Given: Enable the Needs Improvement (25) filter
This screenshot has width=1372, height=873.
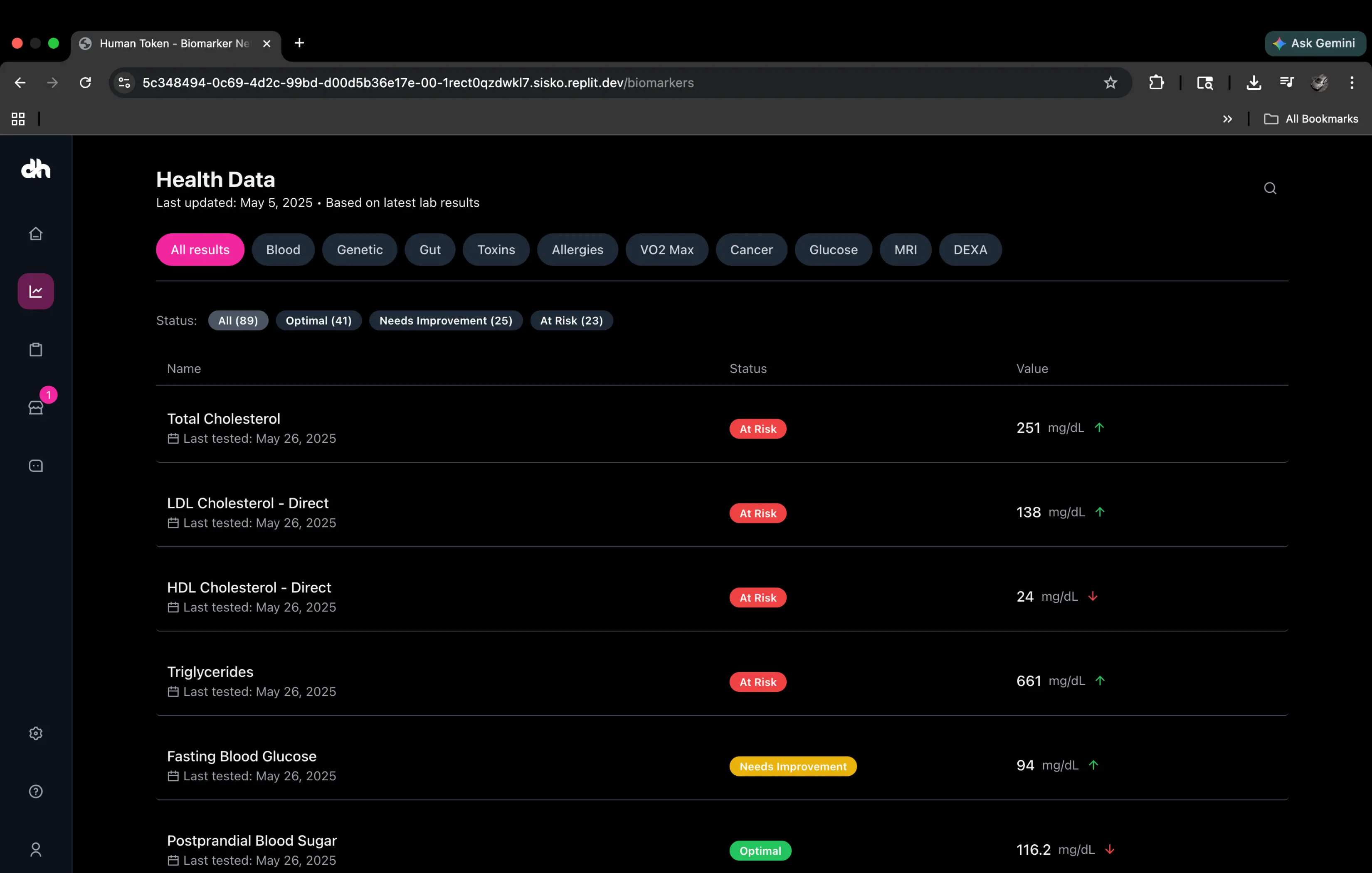Looking at the screenshot, I should [446, 320].
